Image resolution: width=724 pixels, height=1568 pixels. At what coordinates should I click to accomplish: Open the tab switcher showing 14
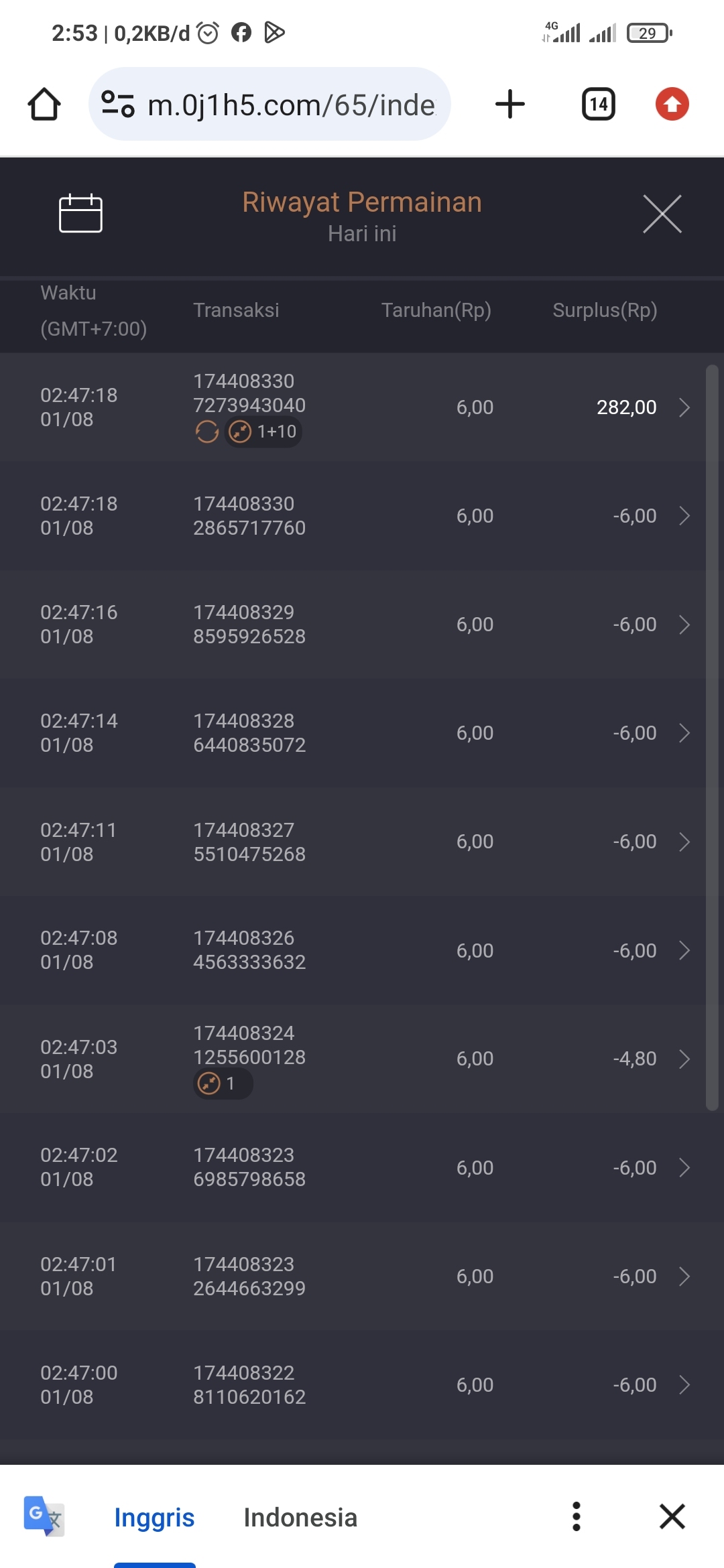coord(598,105)
